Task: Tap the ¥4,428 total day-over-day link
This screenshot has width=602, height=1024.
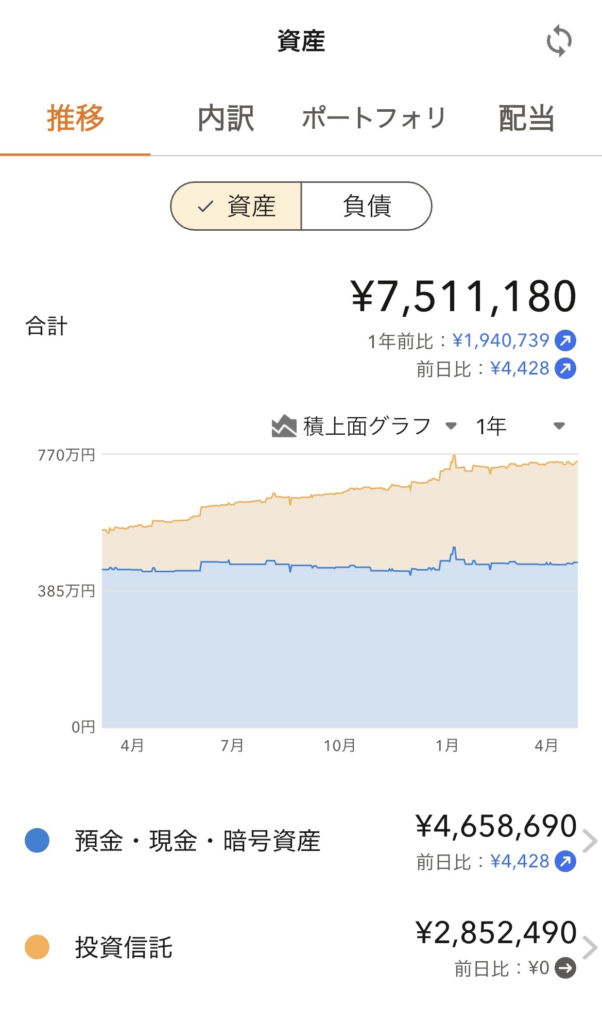Action: [520, 369]
